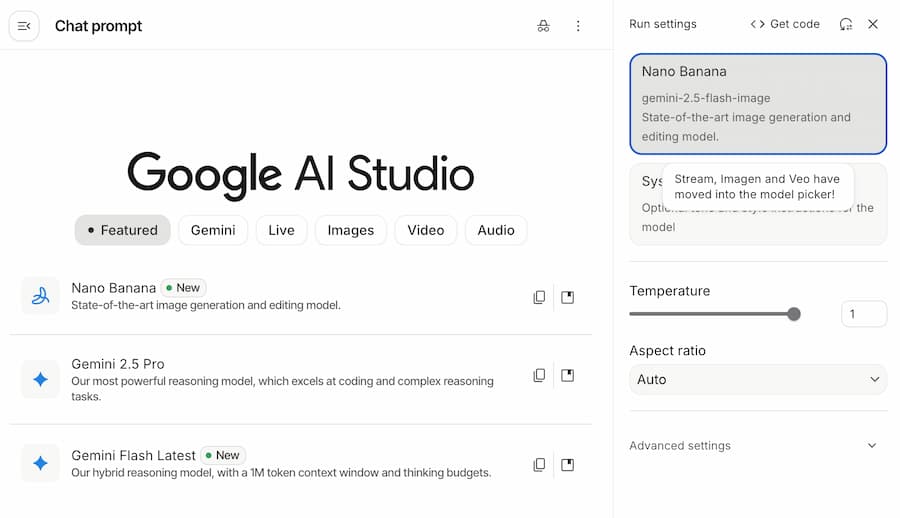Close the Run settings panel

point(873,24)
